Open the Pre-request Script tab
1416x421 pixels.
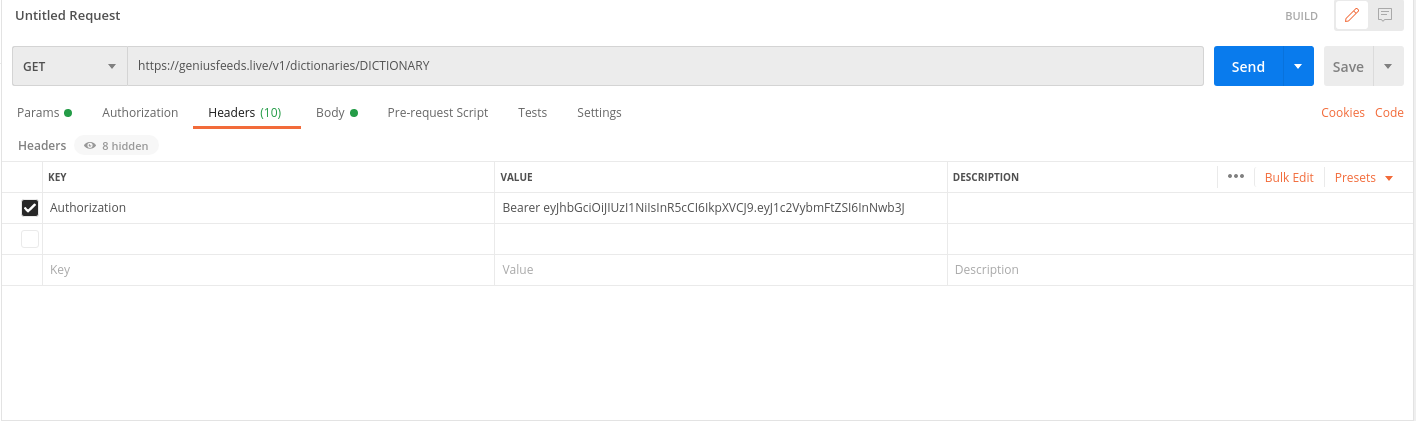click(437, 113)
